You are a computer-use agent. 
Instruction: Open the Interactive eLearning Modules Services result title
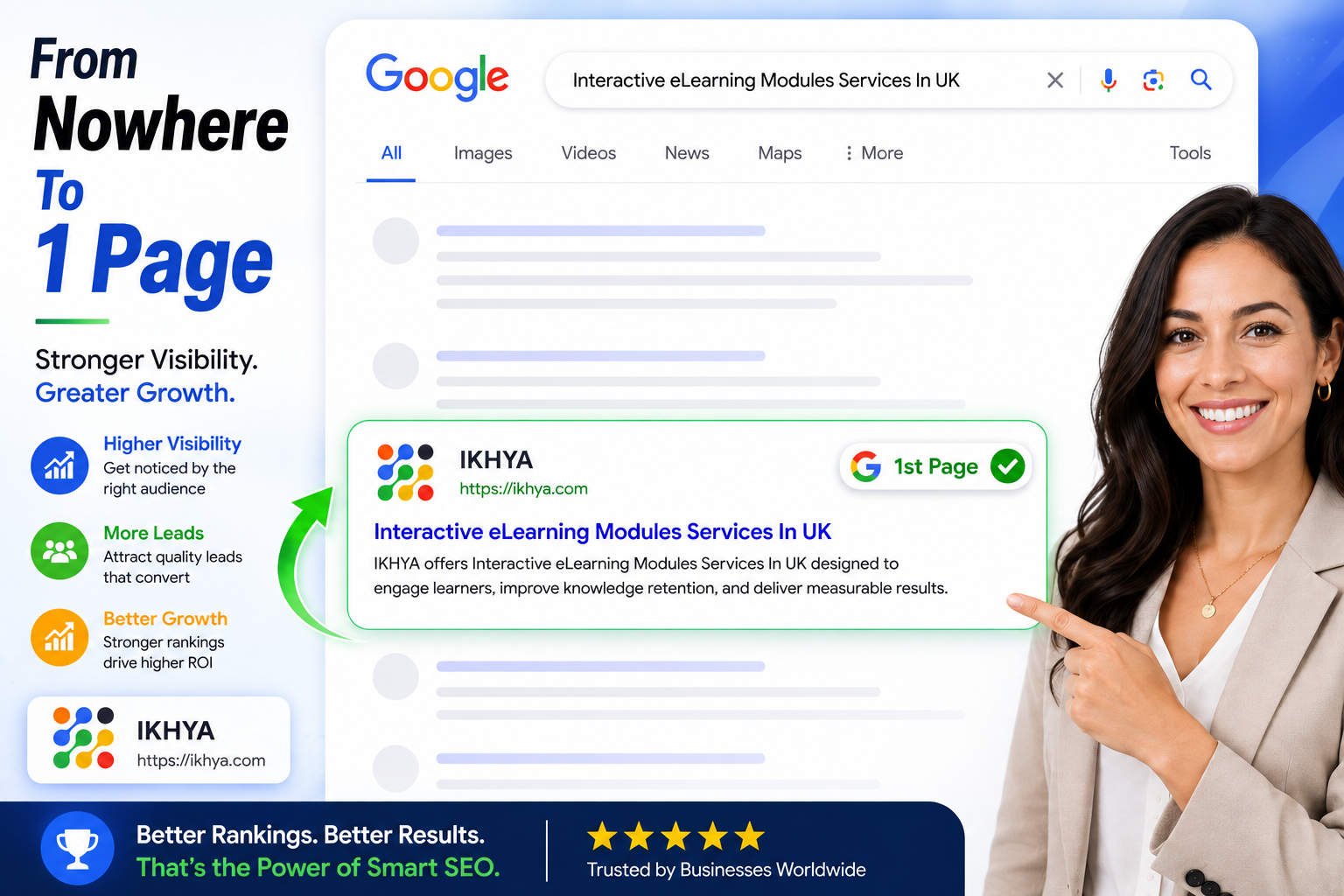(602, 532)
